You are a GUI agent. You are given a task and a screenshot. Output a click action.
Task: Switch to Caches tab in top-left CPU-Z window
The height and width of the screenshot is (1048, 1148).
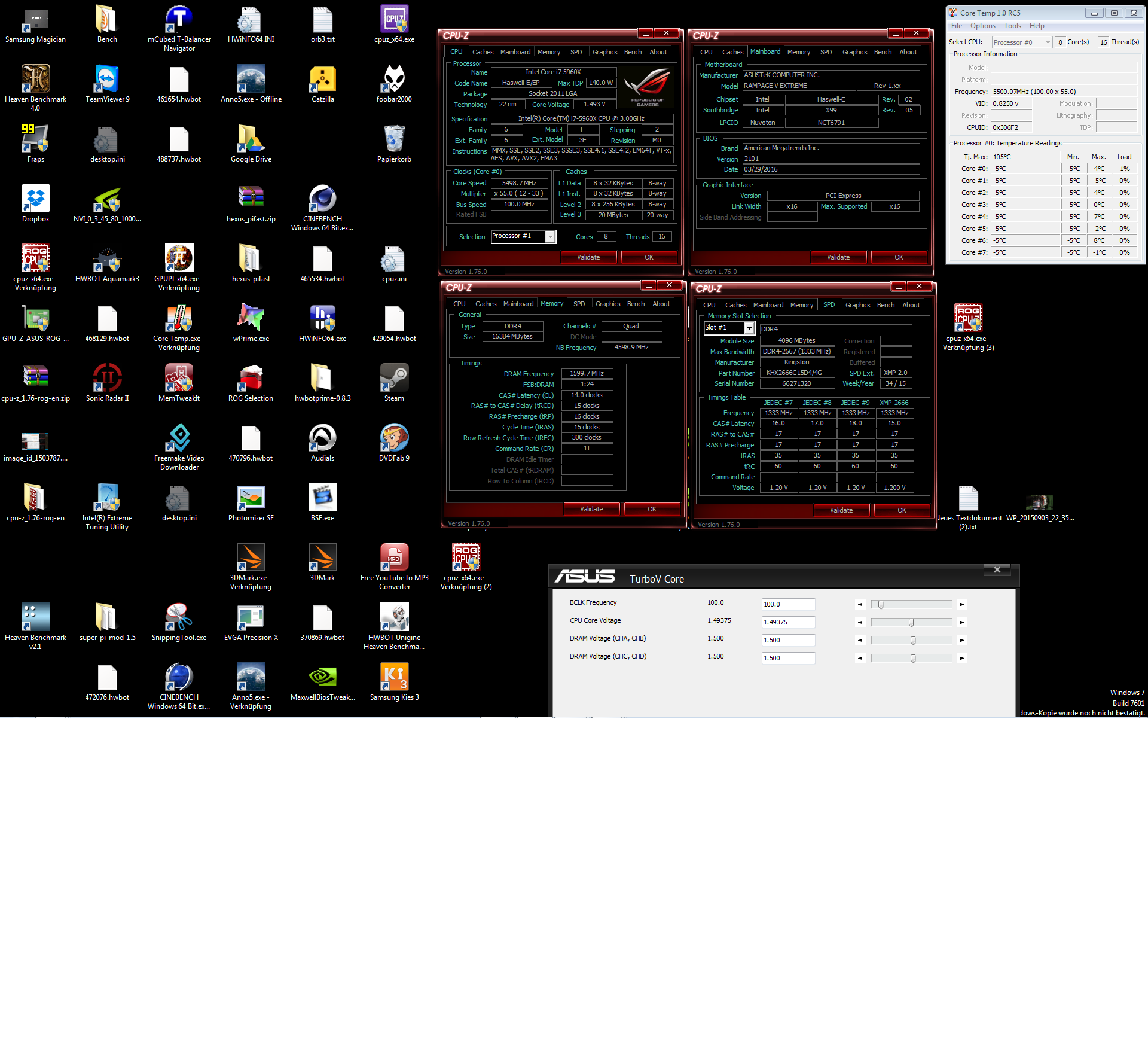(x=483, y=52)
